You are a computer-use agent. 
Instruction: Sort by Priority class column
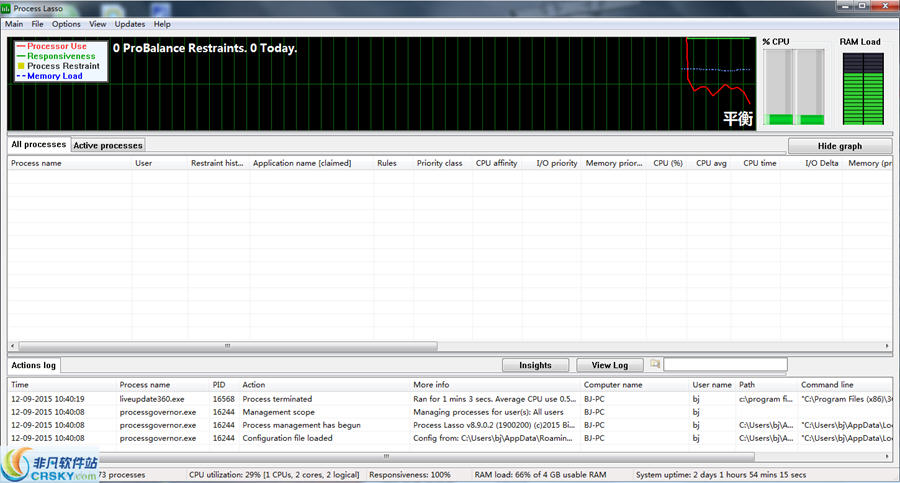(443, 163)
